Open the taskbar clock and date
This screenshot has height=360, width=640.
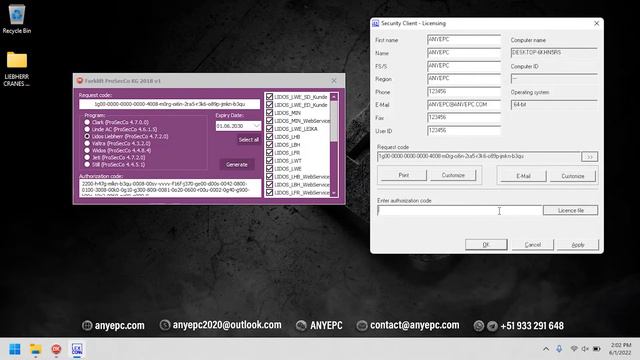click(x=621, y=349)
